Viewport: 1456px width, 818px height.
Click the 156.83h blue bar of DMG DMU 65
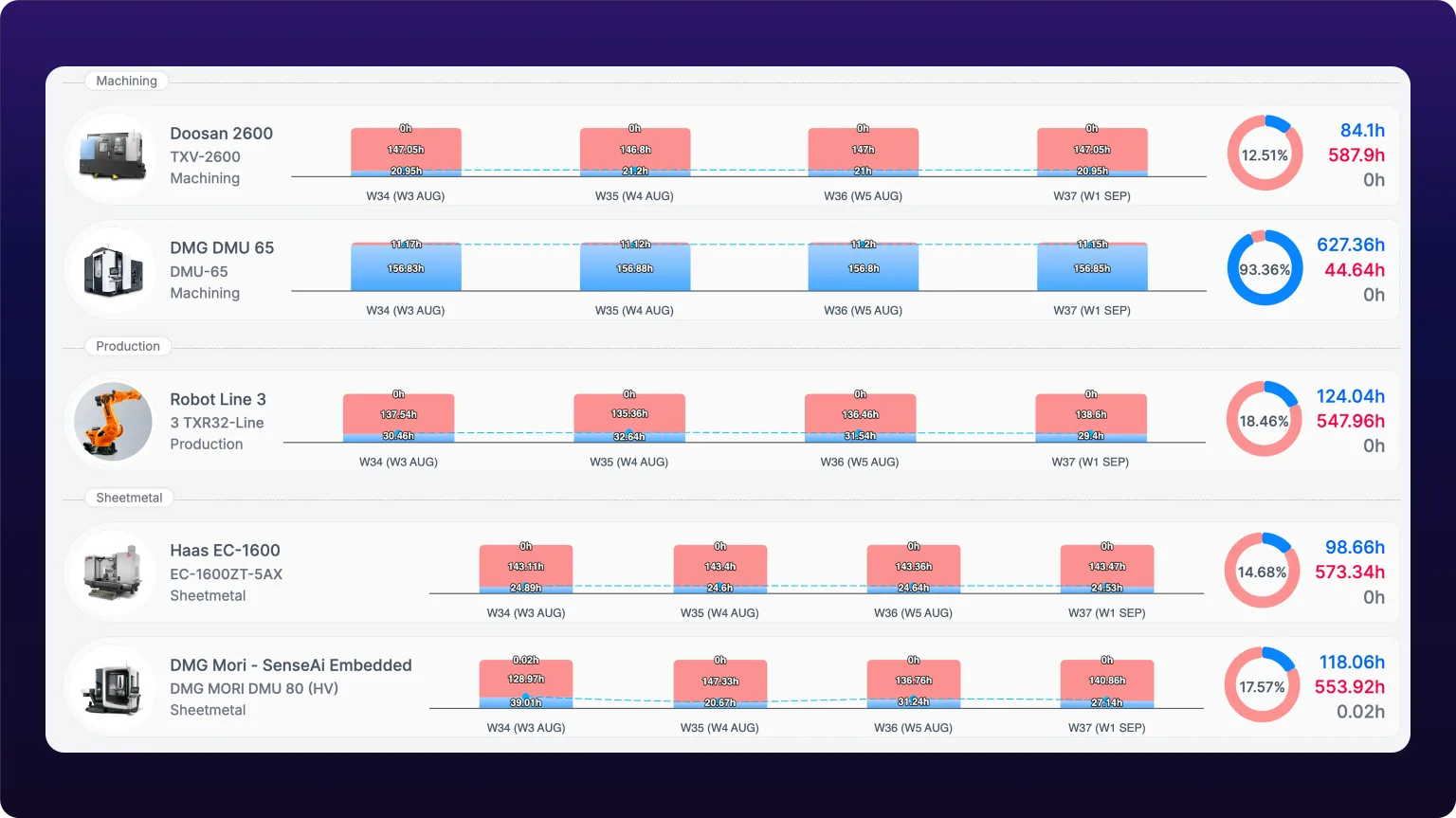coord(406,268)
